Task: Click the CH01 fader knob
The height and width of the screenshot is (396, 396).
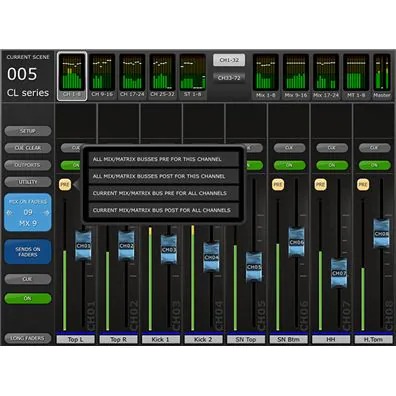Action: 83,246
